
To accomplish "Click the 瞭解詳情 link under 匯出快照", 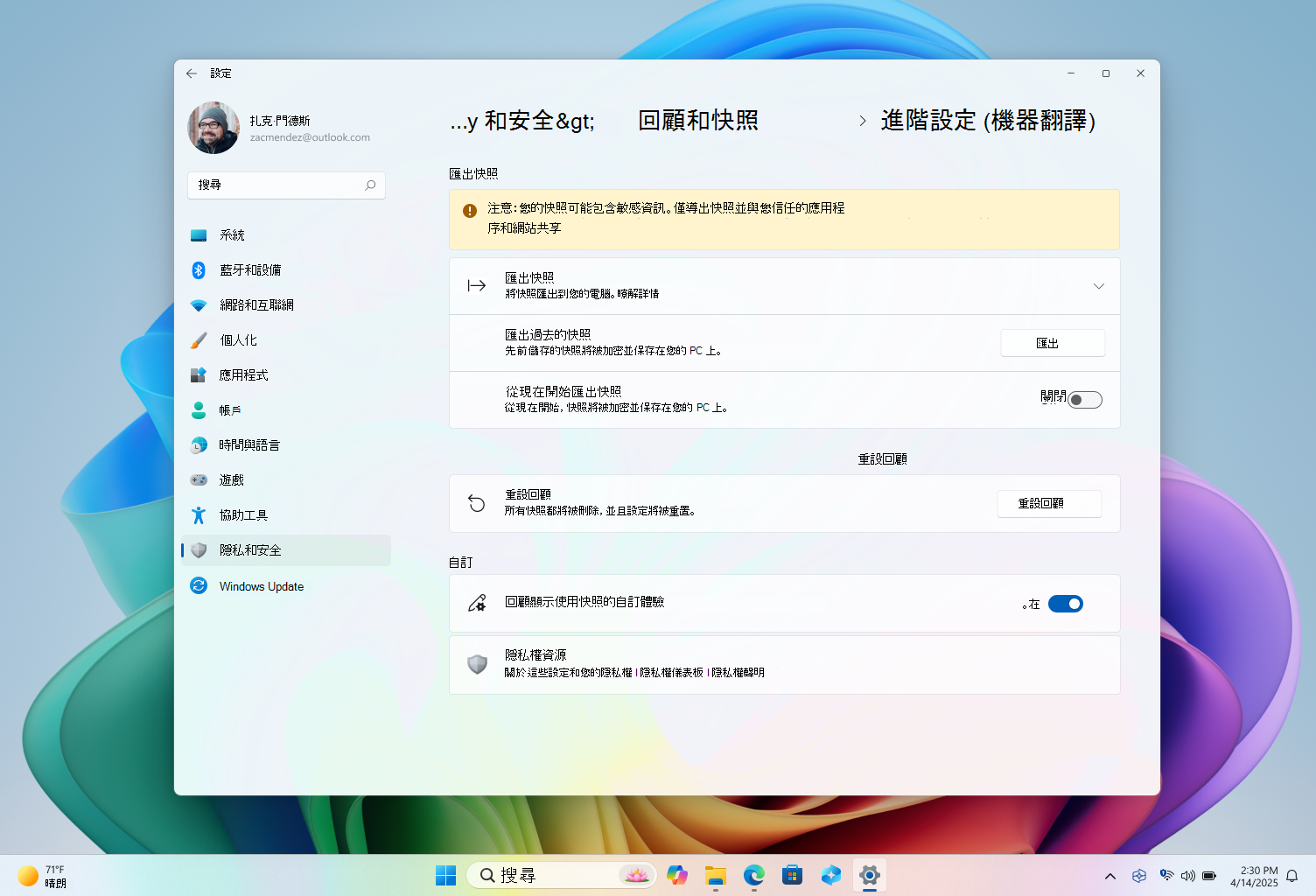I will (638, 294).
